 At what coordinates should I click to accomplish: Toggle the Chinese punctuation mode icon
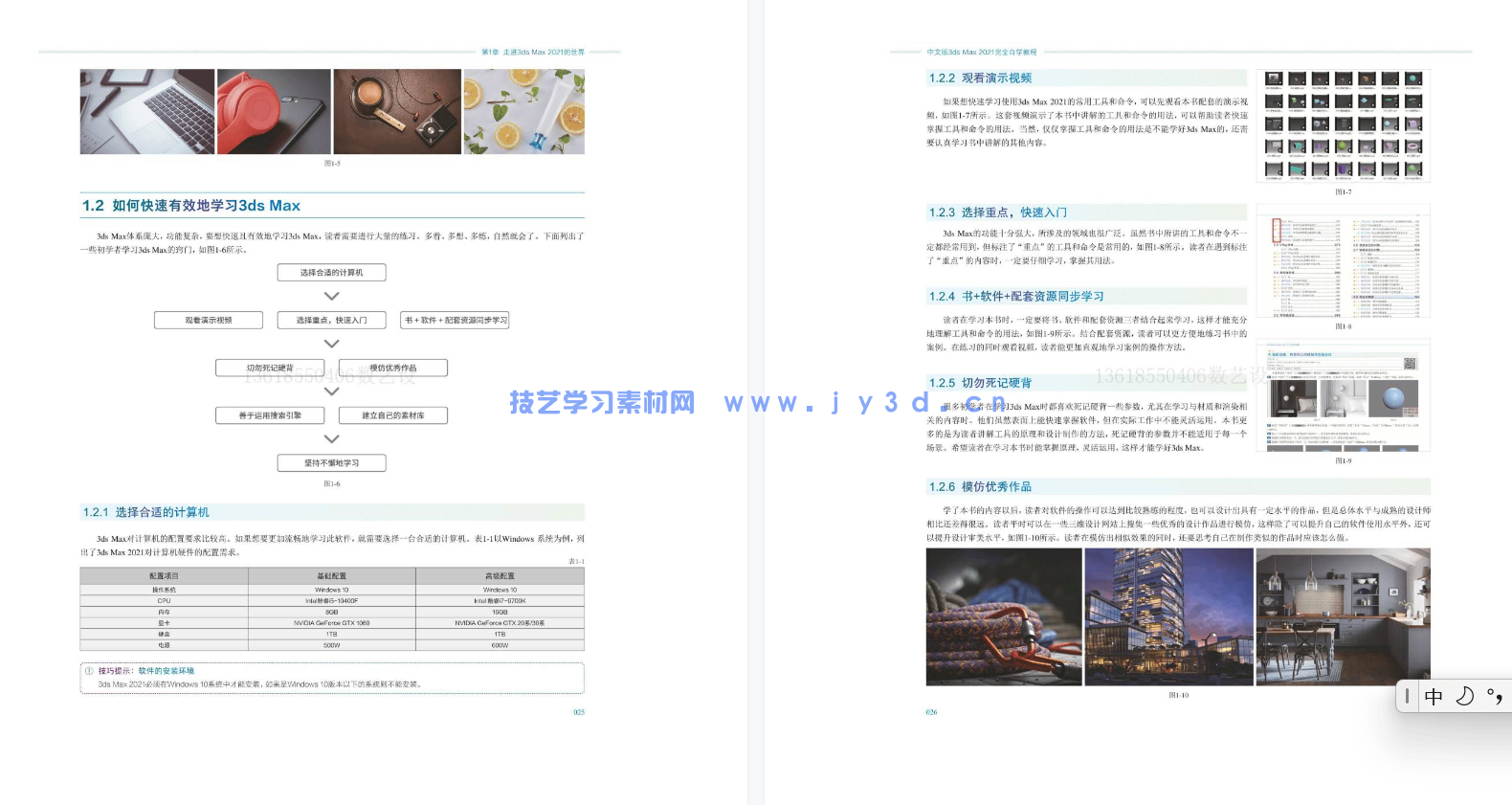1495,697
